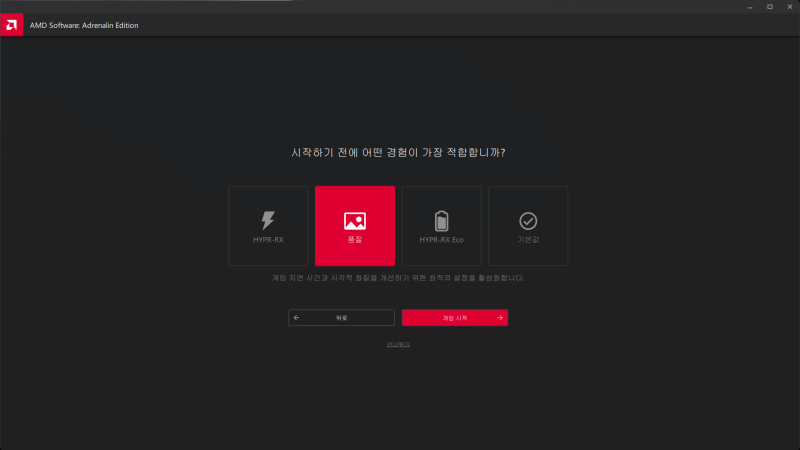Click the profile description text under the cards
Image resolution: width=800 pixels, height=450 pixels.
pyautogui.click(x=398, y=278)
